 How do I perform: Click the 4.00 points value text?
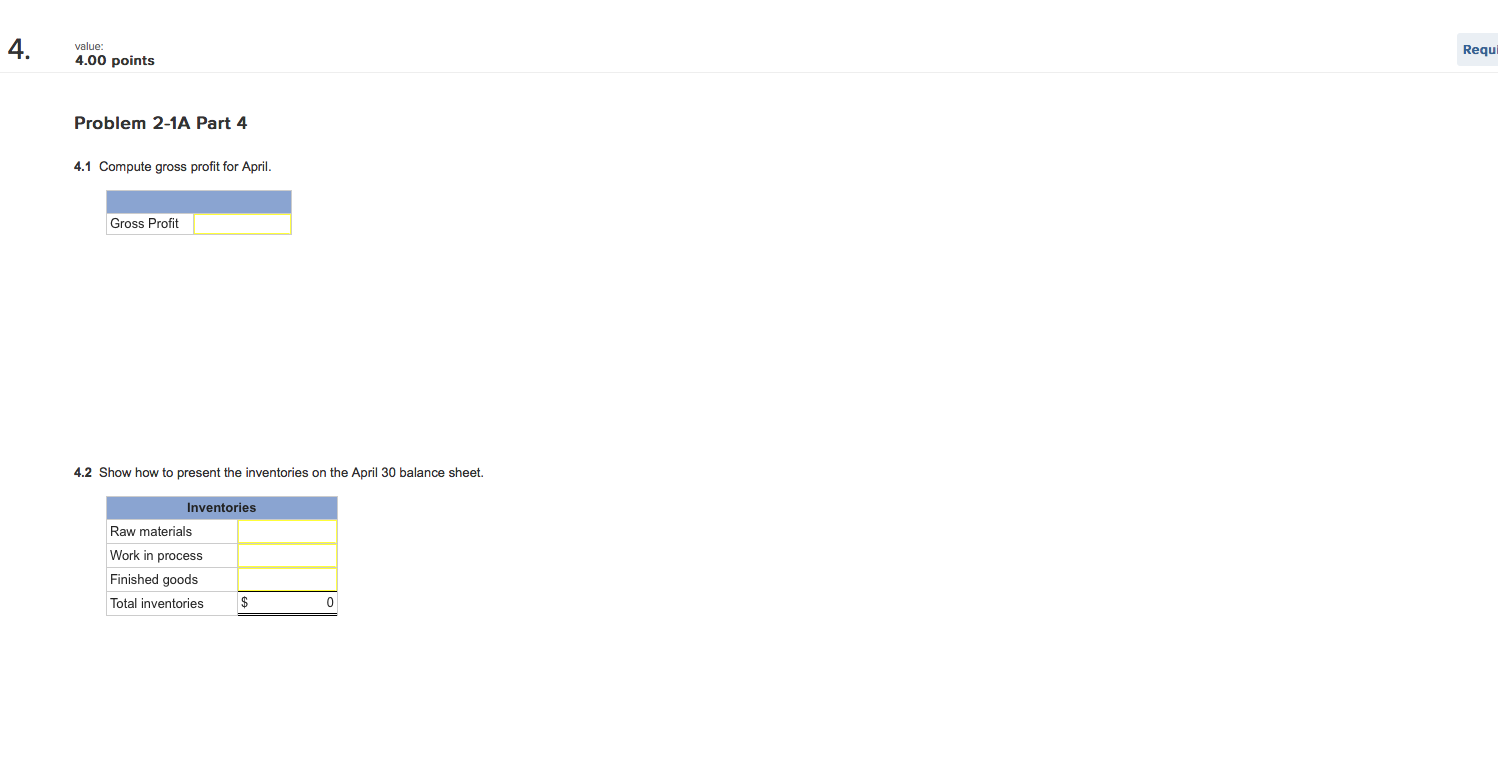(x=115, y=61)
